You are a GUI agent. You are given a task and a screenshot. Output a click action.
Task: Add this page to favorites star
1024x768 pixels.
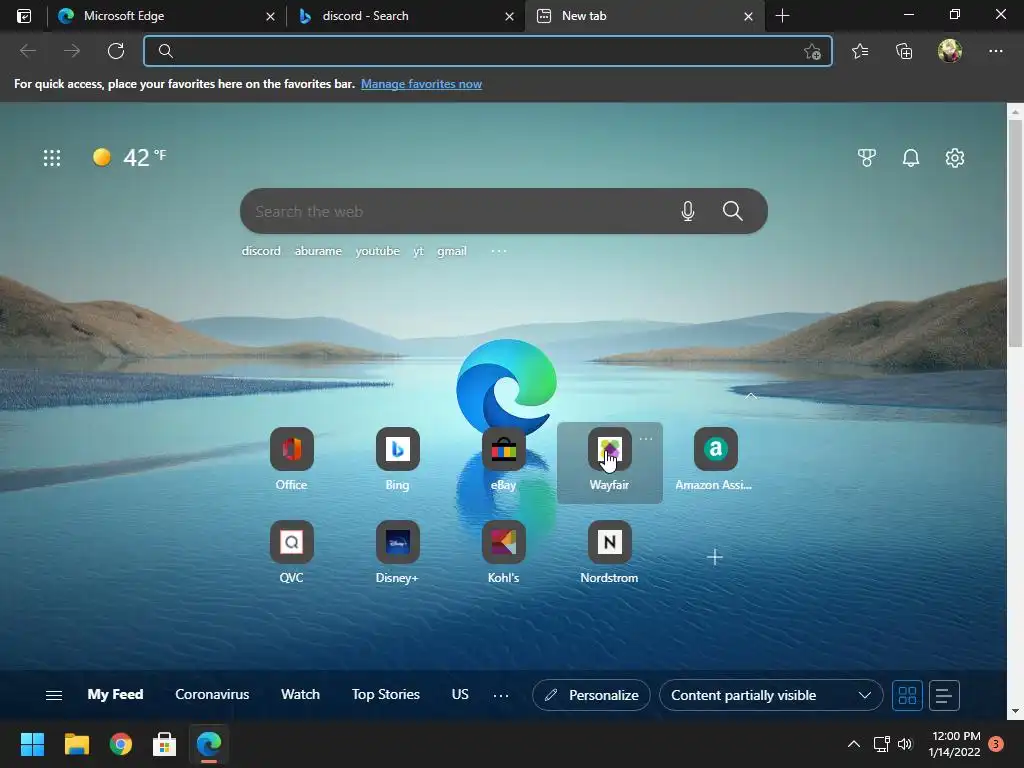(812, 51)
